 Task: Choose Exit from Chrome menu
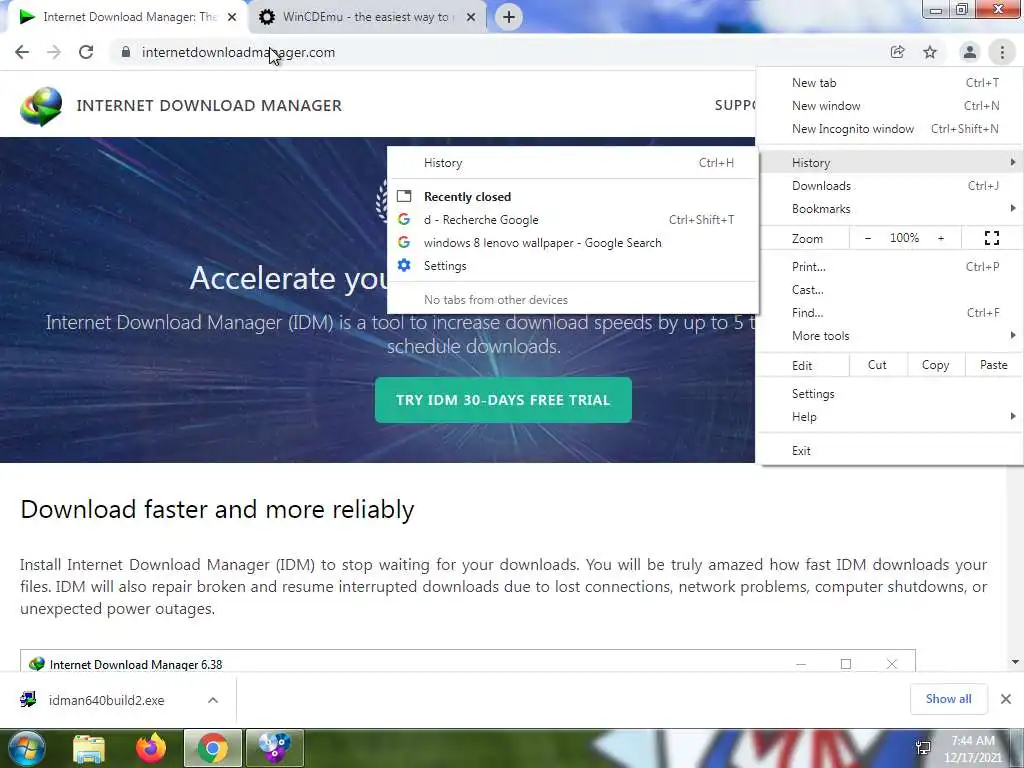(x=889, y=451)
